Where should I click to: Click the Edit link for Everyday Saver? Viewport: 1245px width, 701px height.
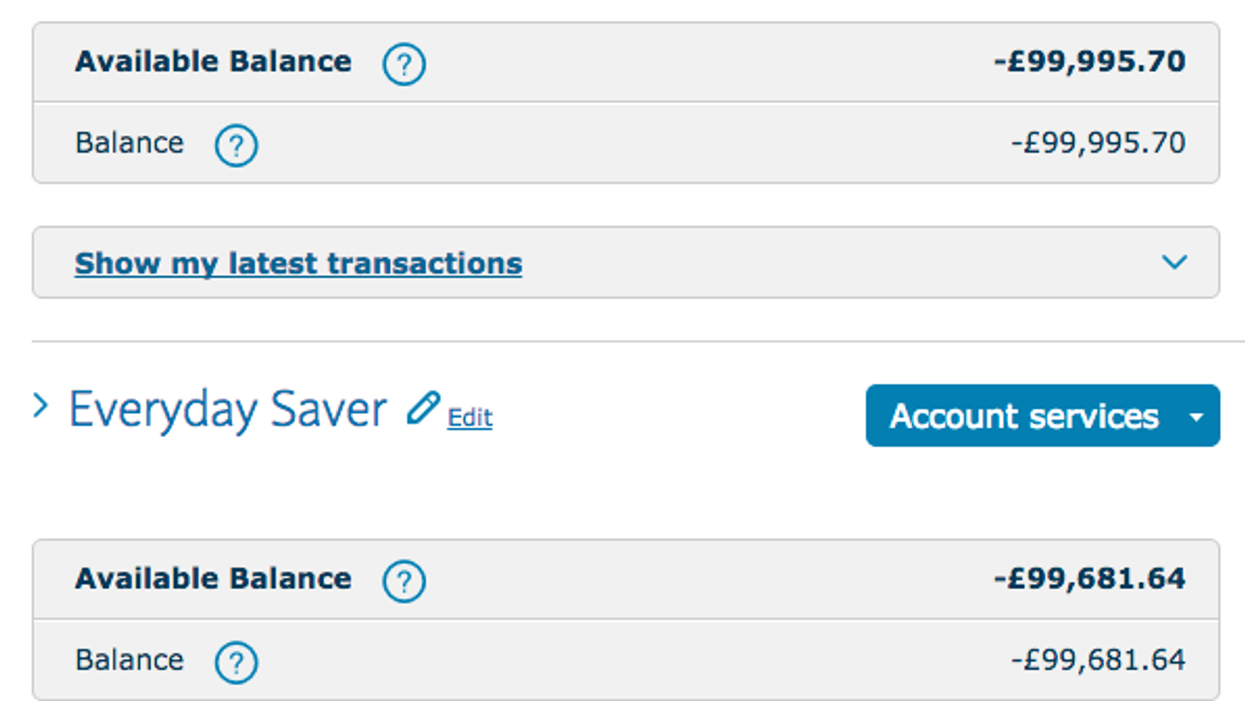tap(470, 417)
